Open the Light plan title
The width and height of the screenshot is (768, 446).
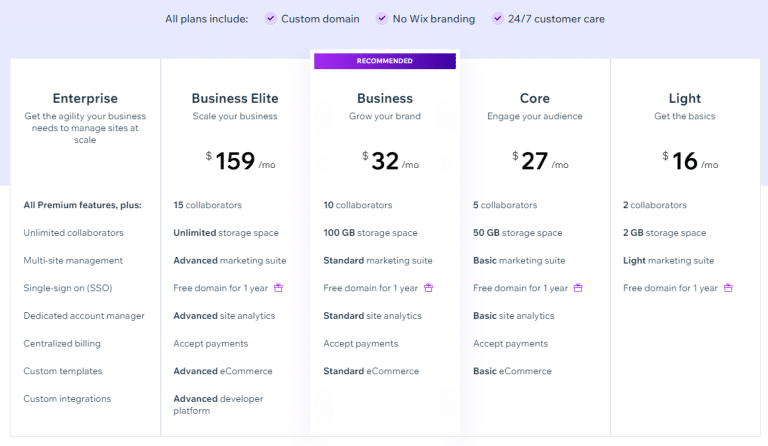685,98
